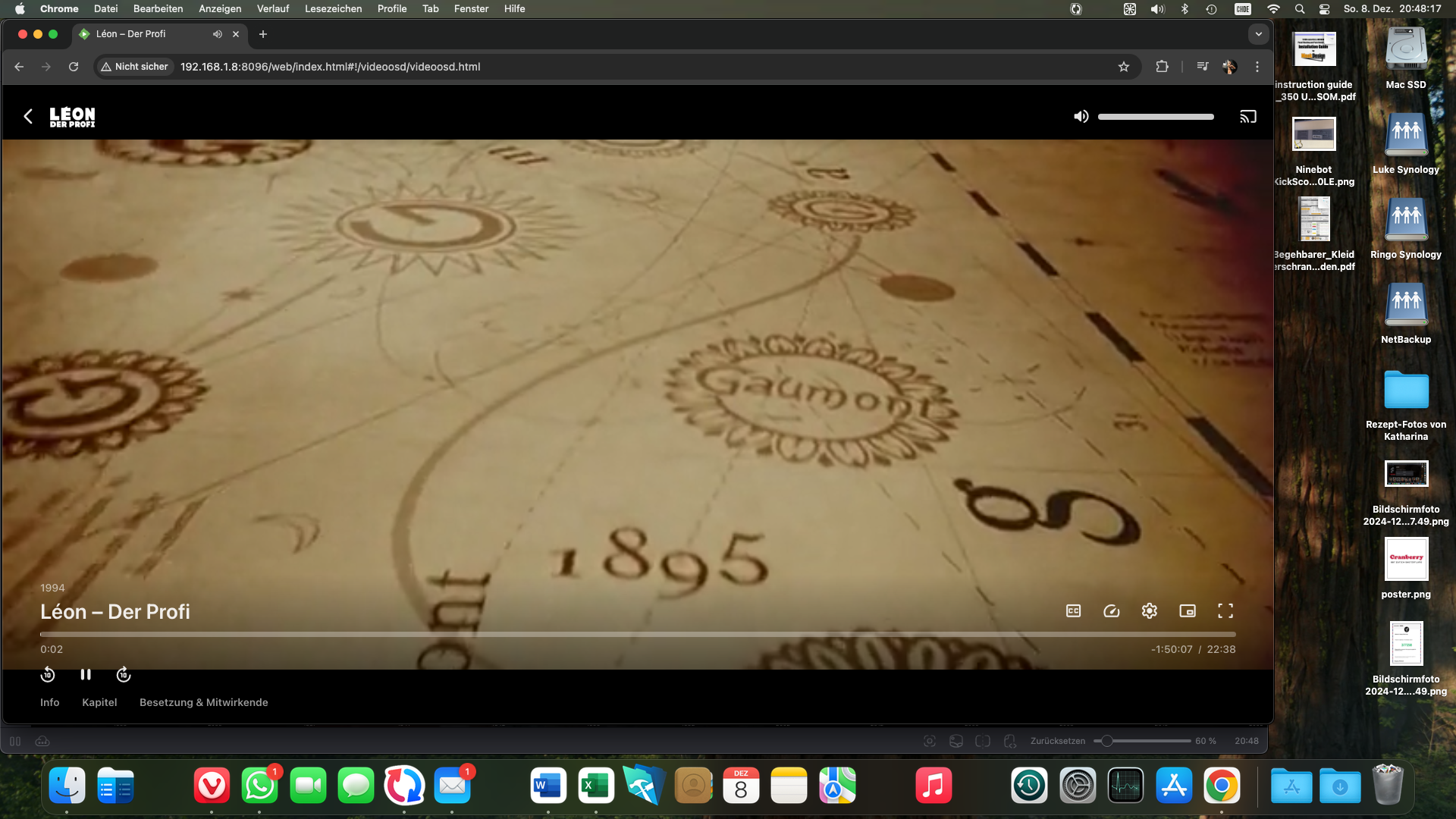Mute the player volume
1456x819 pixels.
pyautogui.click(x=1081, y=116)
